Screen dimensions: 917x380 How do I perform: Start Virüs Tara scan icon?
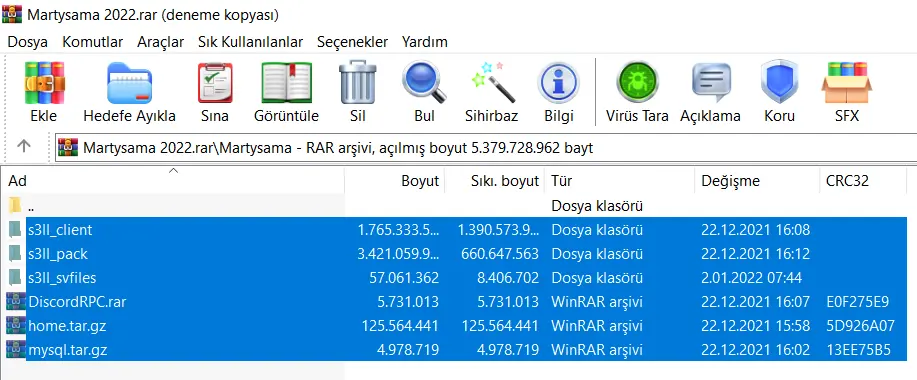click(637, 82)
